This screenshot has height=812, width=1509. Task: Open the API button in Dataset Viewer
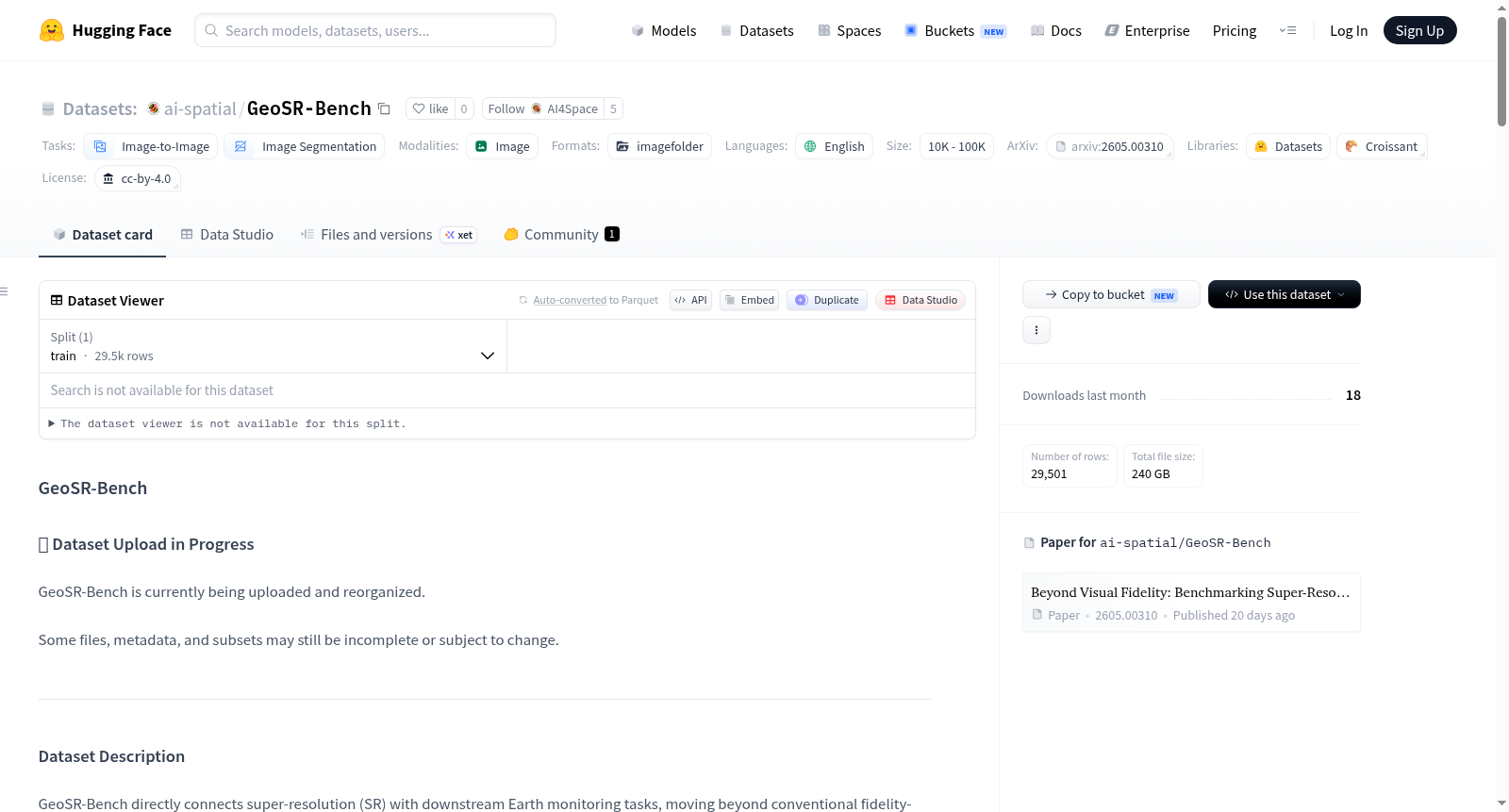690,300
